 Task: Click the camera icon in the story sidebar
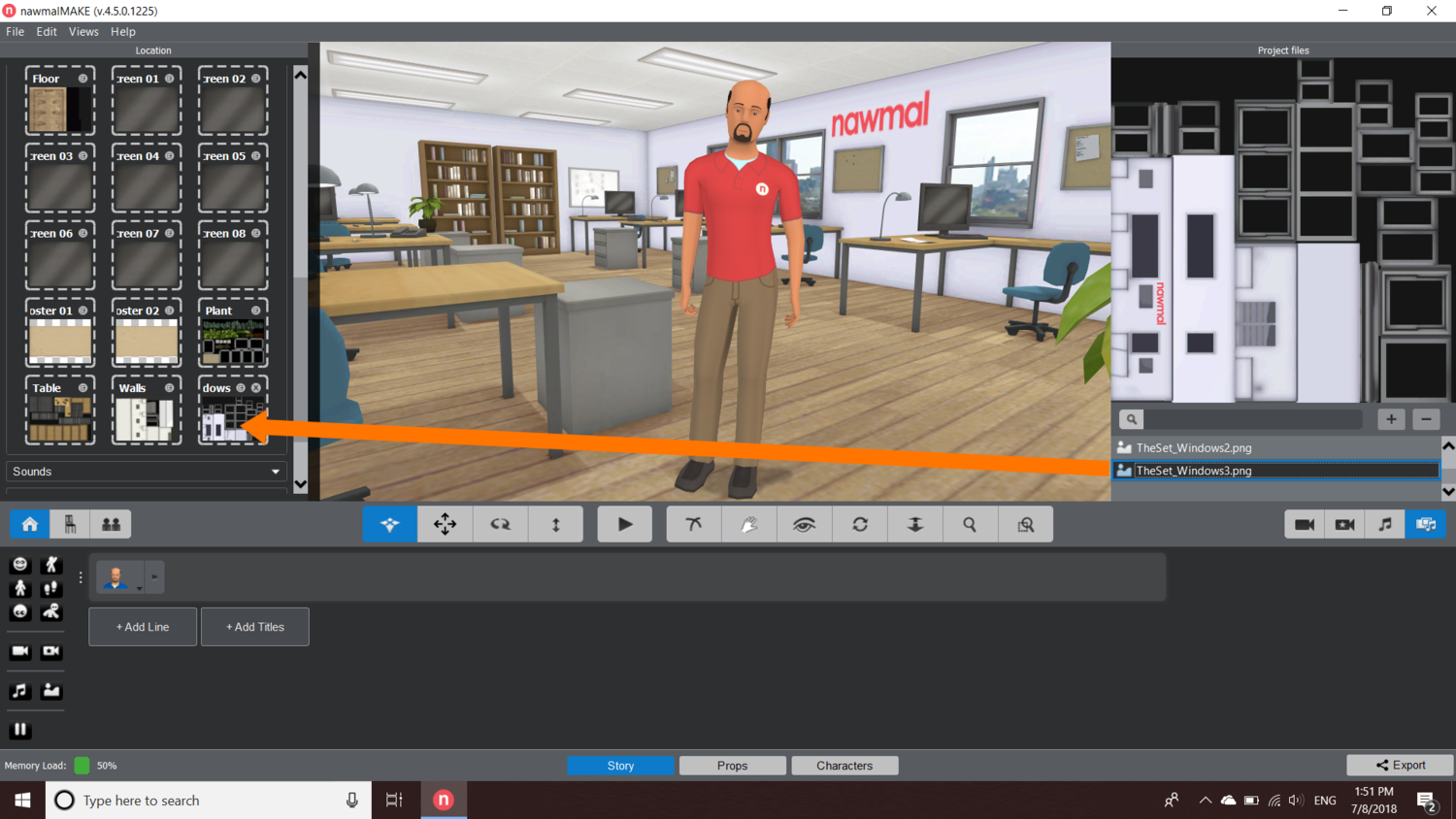19,651
